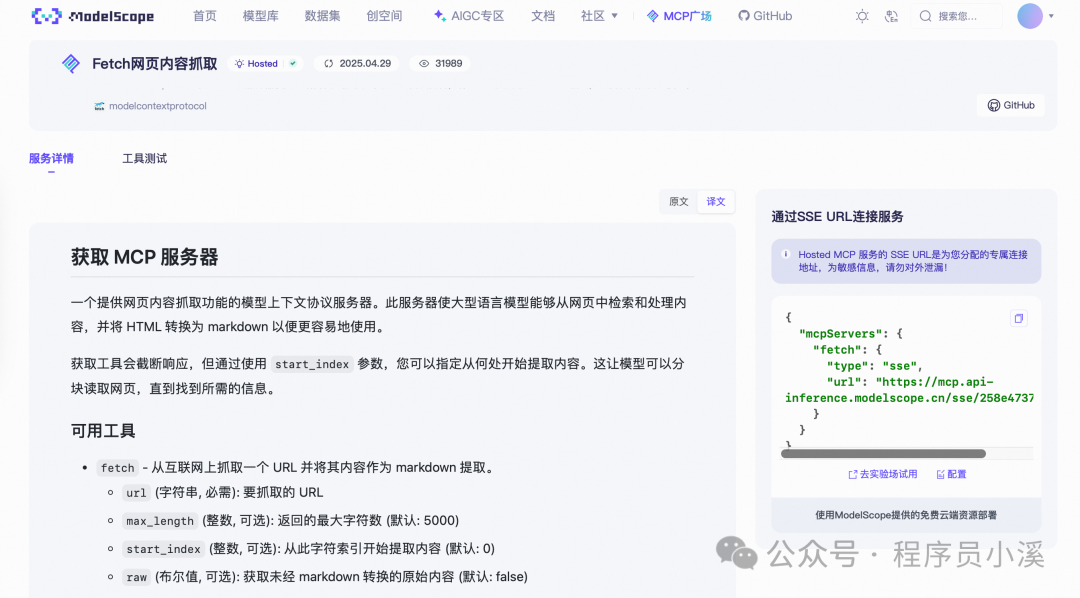Click 去实验场试用 link
This screenshot has width=1080, height=598.
[882, 474]
